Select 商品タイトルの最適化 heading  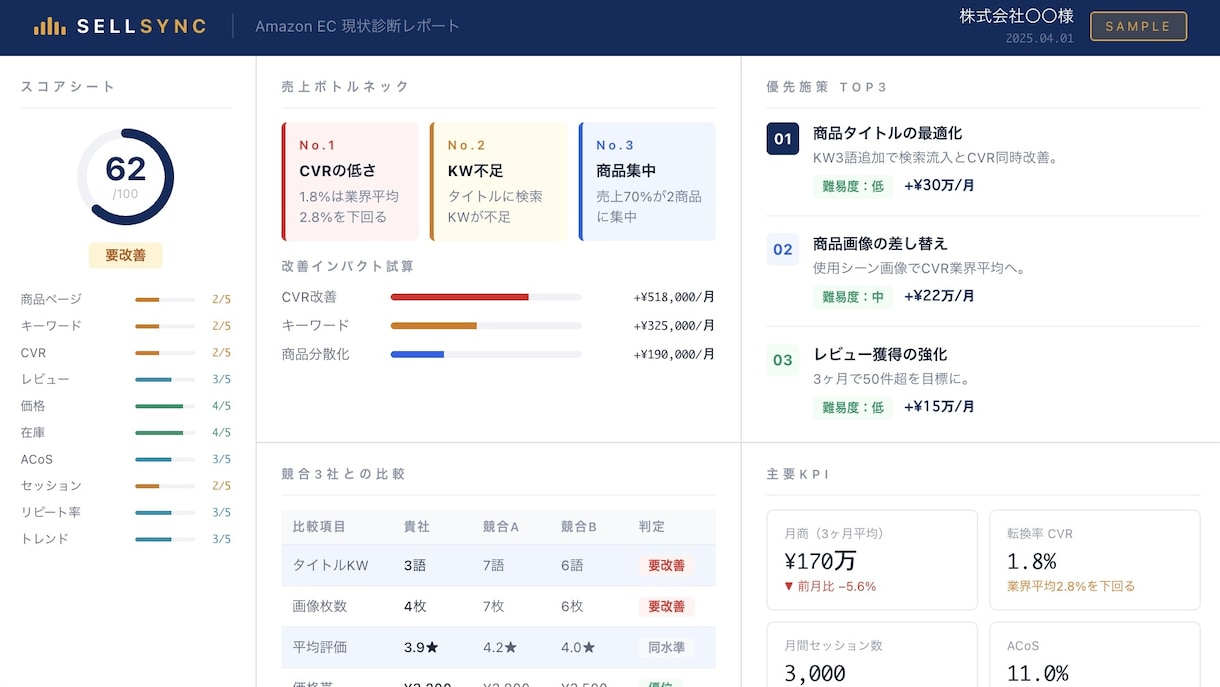click(x=888, y=133)
